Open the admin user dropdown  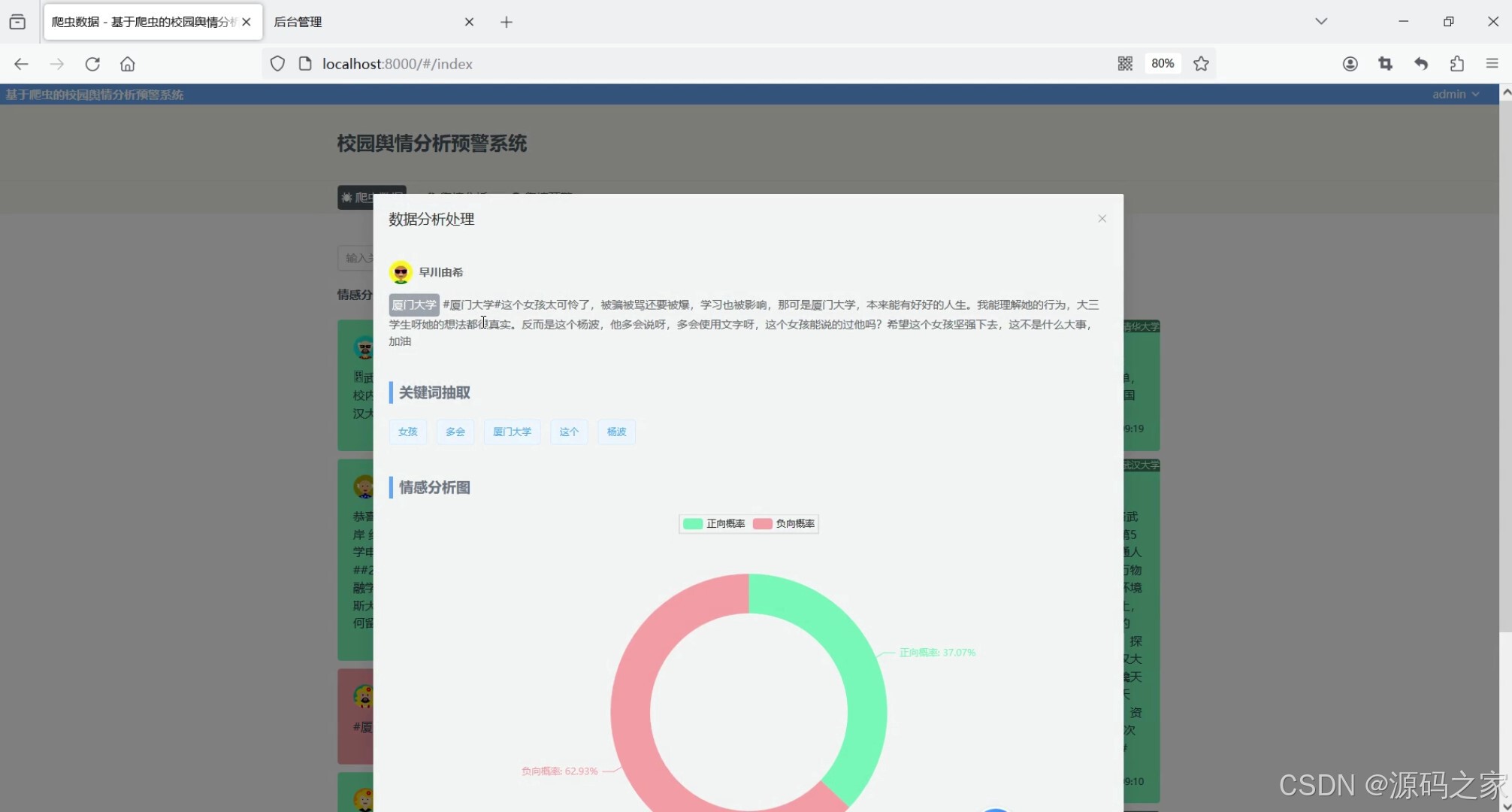1455,94
